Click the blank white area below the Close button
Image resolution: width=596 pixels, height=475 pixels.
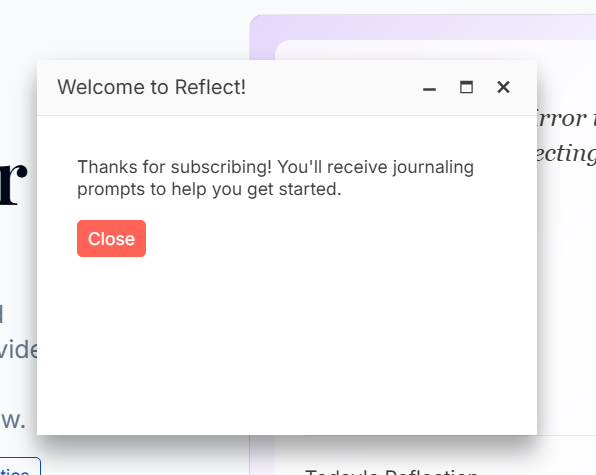[x=287, y=342]
